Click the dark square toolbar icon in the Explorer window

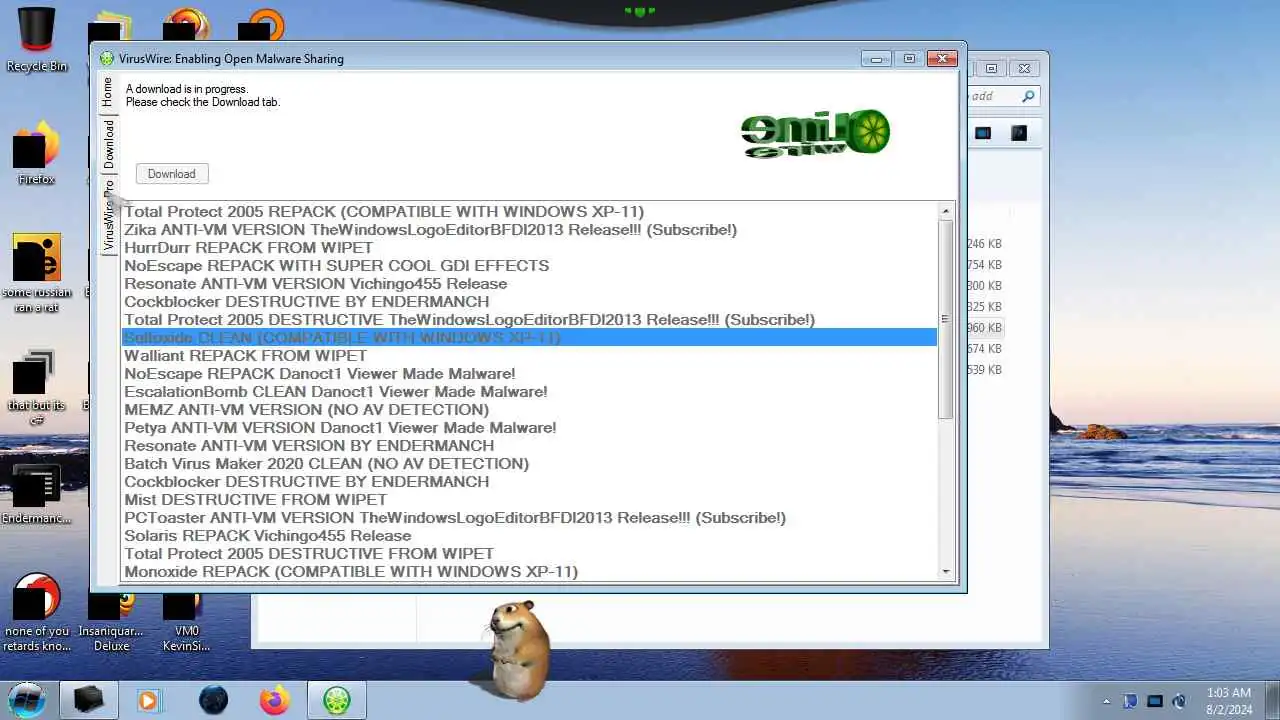click(1019, 133)
